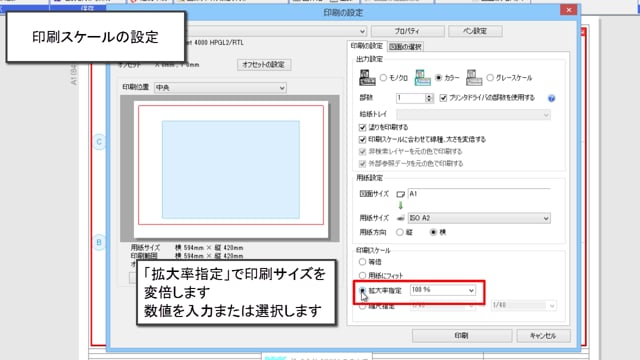Click the ペン設定 button
This screenshot has width=640, height=360.
[x=475, y=31]
